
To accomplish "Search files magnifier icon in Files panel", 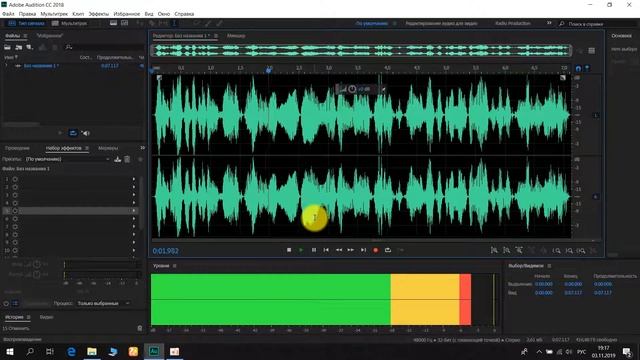I will 69,47.
